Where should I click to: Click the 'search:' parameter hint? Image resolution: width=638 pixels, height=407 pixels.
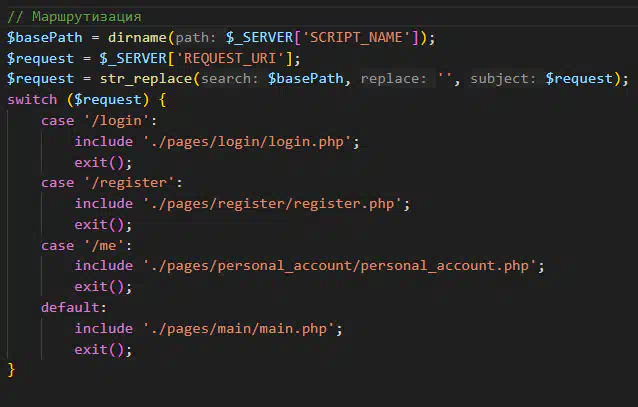(x=230, y=79)
